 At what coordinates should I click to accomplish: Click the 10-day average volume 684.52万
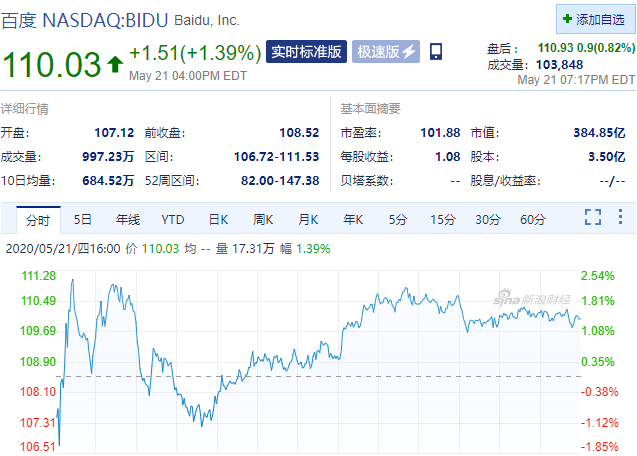108,180
